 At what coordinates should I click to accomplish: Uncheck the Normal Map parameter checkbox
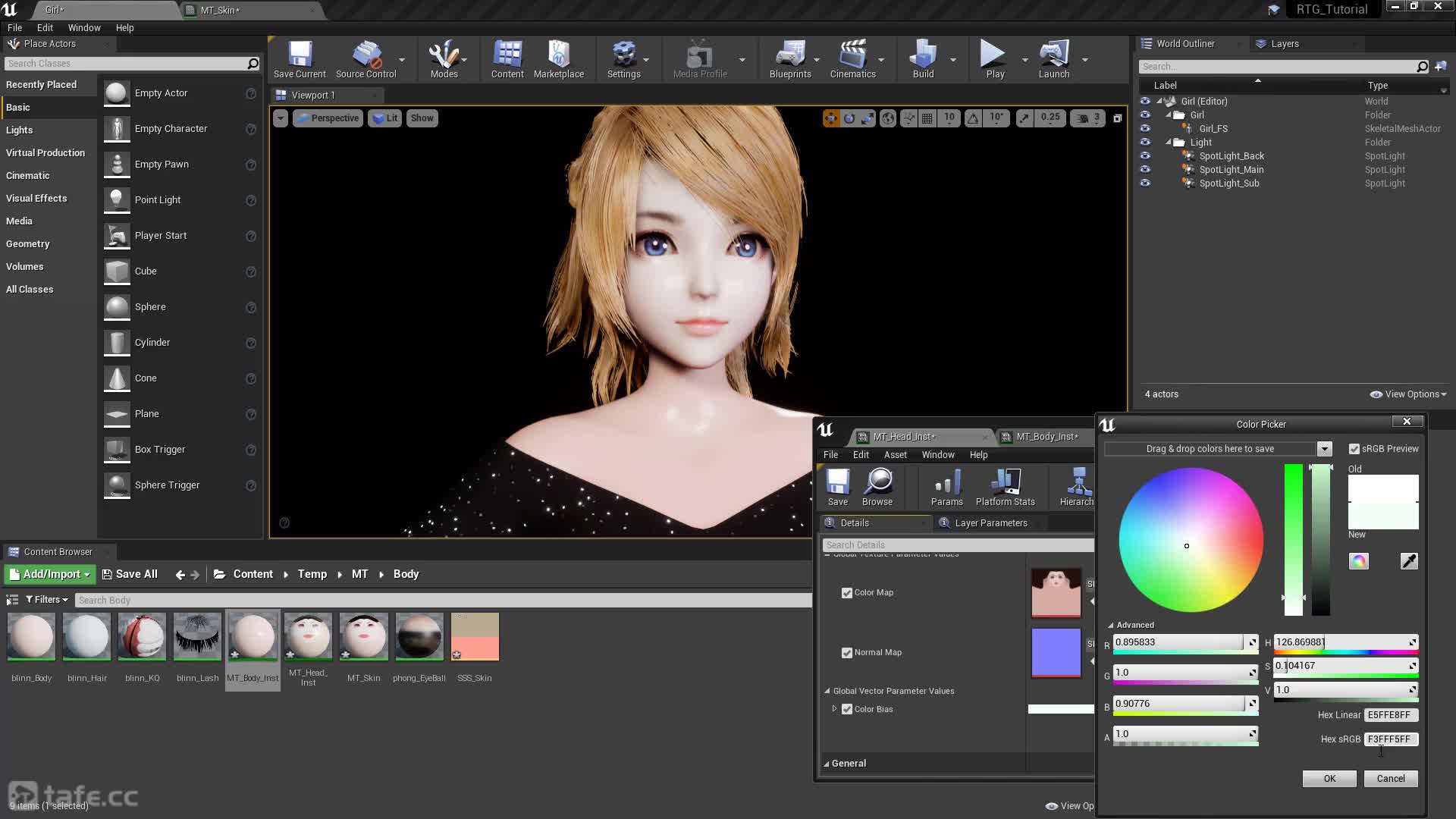tap(847, 653)
